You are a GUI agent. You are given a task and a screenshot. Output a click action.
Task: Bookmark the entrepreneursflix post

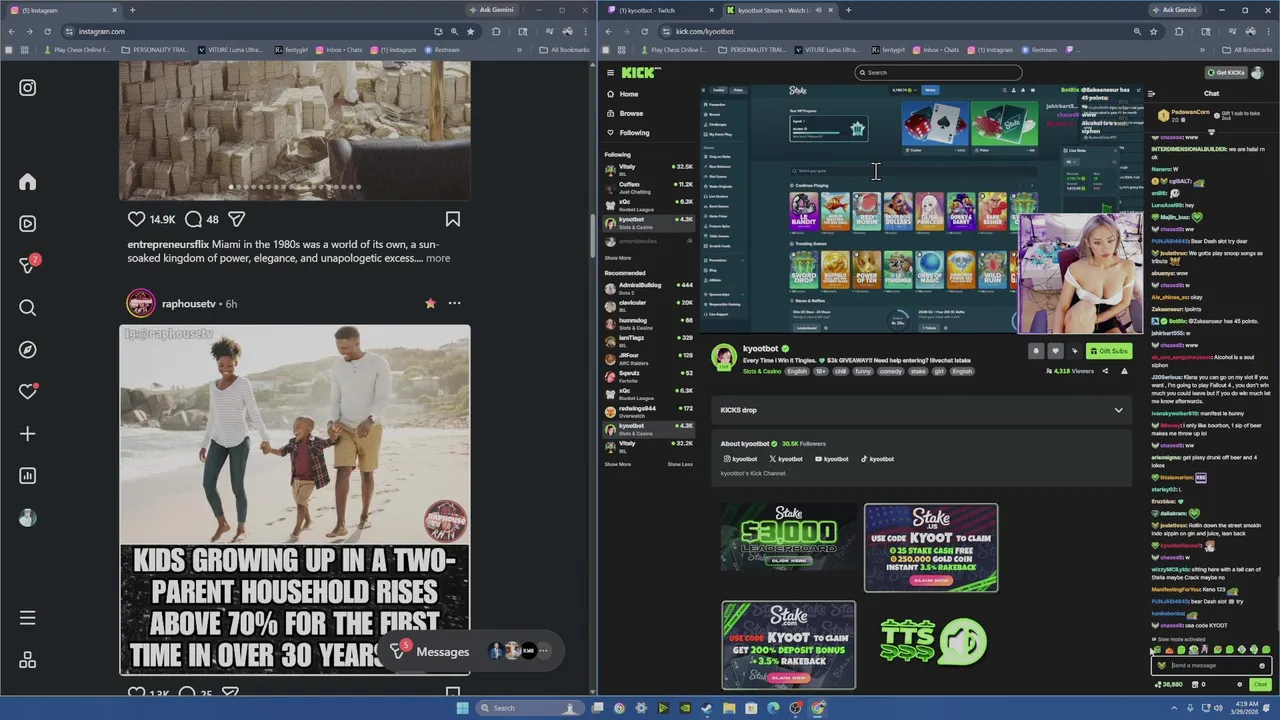click(453, 219)
